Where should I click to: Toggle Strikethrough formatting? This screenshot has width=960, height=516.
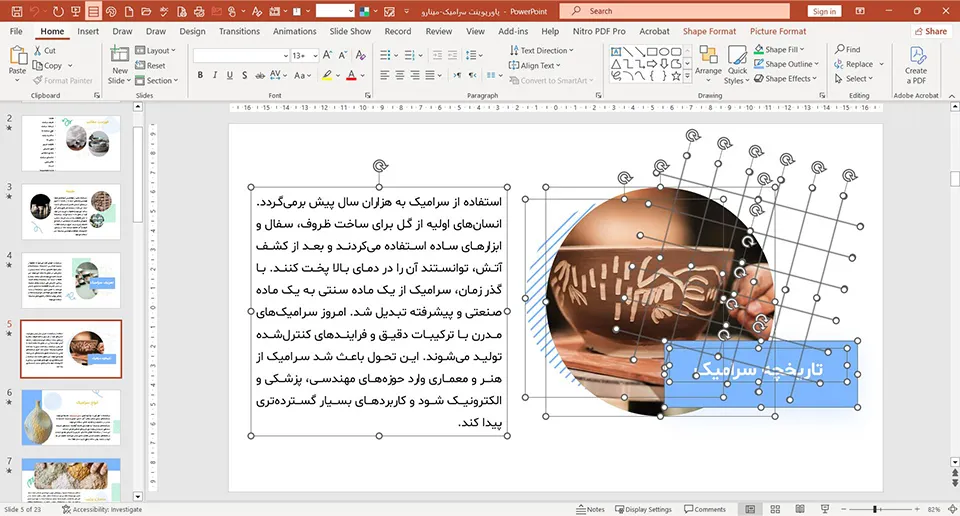(x=260, y=75)
